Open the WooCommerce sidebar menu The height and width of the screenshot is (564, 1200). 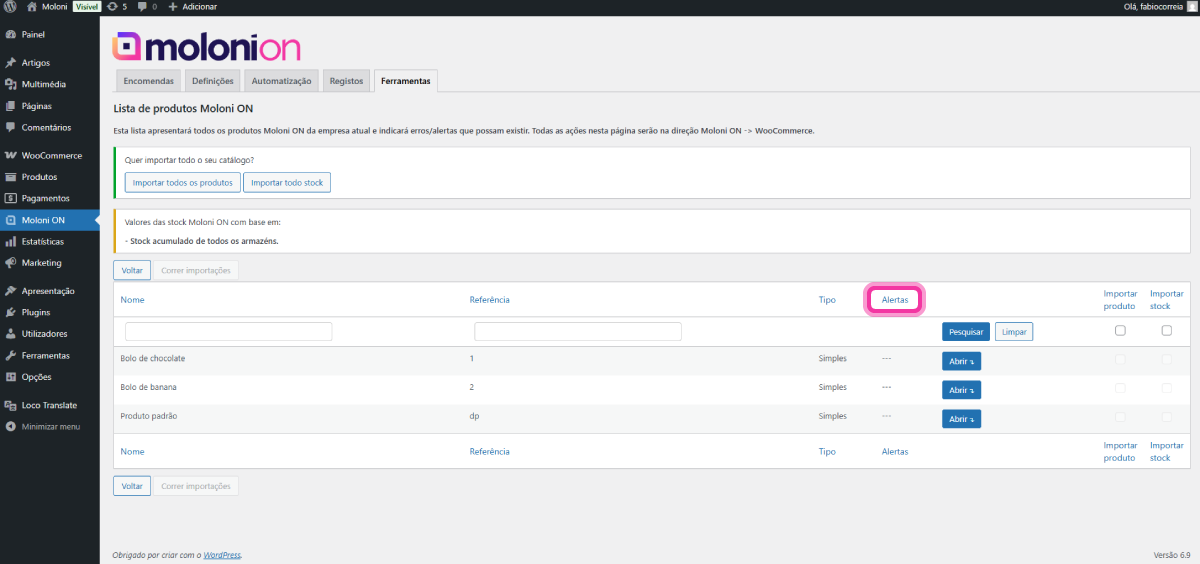51,156
